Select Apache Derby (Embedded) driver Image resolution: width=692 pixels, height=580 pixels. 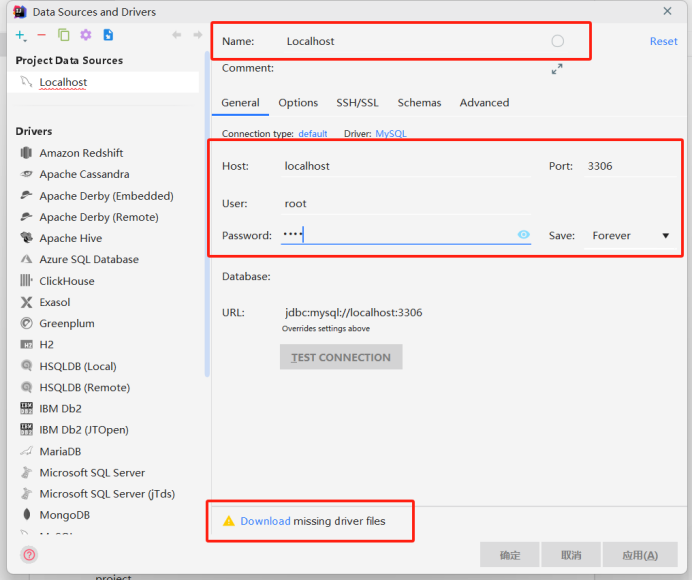pyautogui.click(x=106, y=196)
